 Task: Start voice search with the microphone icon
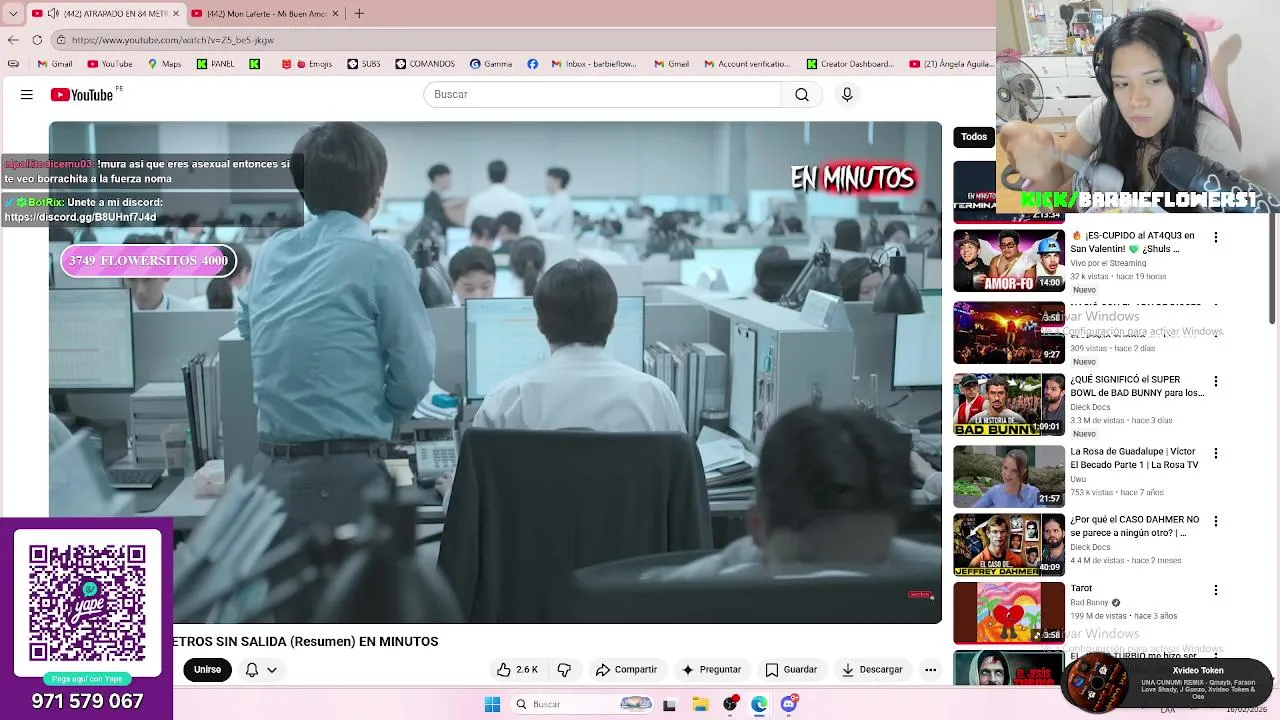pos(847,94)
